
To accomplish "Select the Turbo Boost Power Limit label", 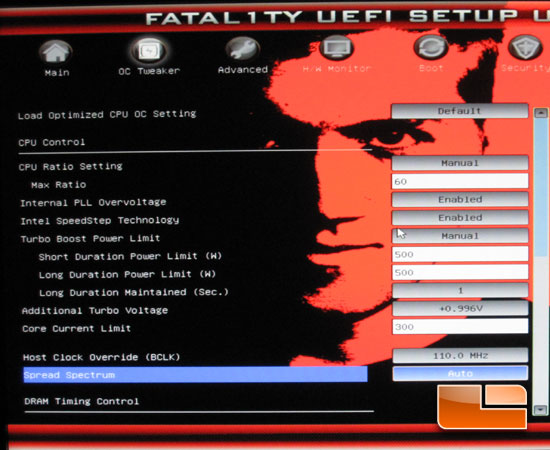I will 90,239.
